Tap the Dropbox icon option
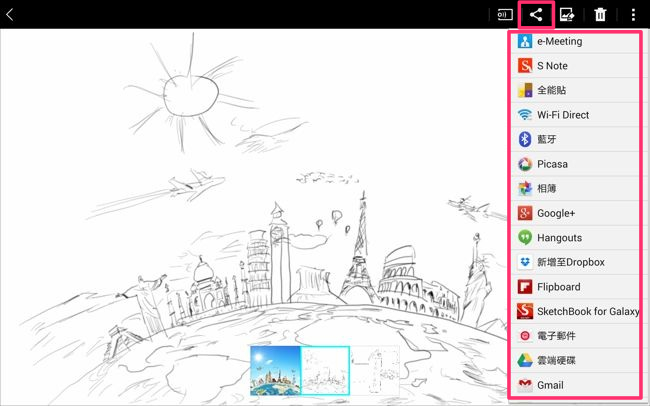650x406 pixels. (x=525, y=262)
